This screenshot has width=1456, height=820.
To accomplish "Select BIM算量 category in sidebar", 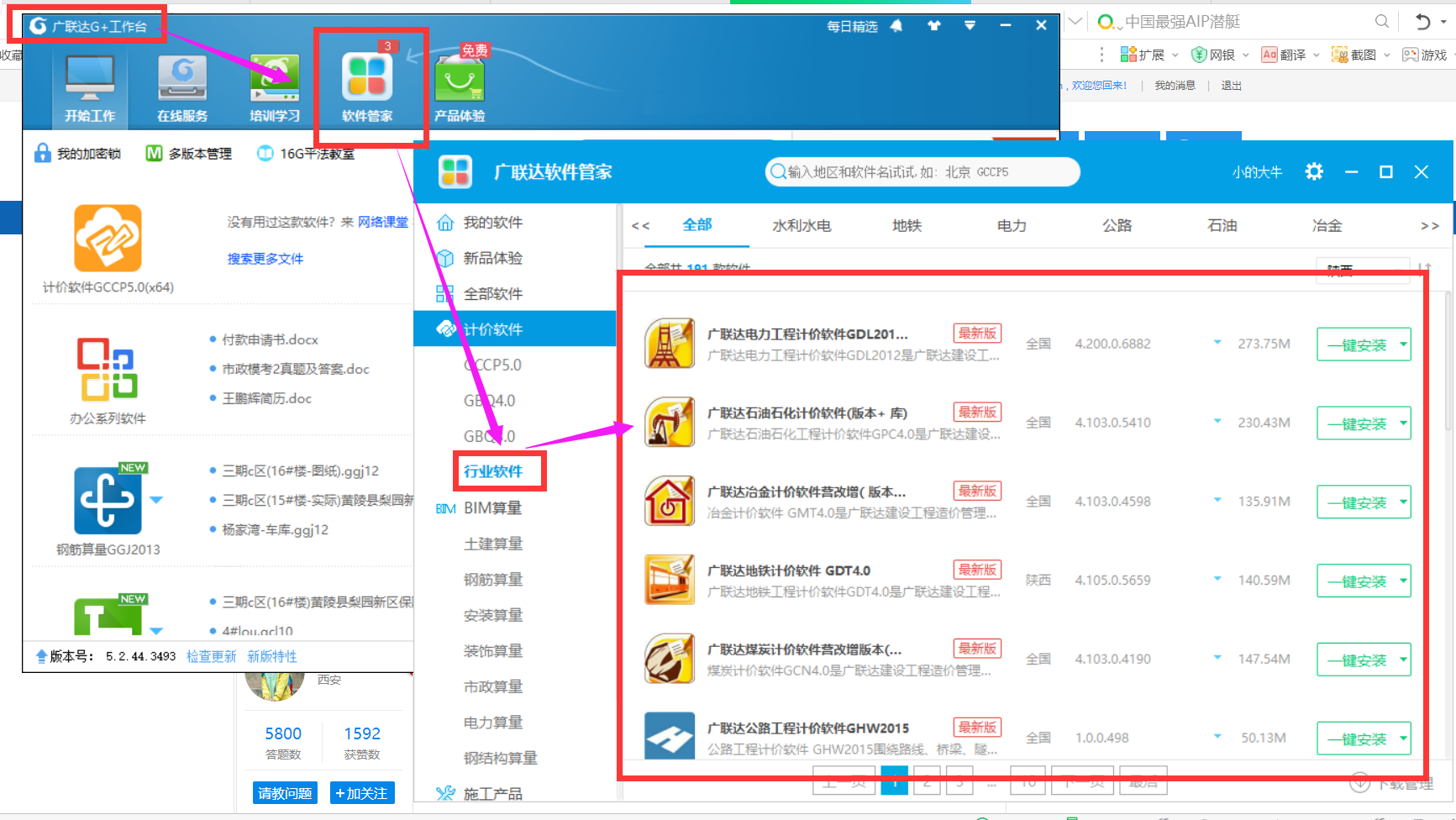I will tap(493, 507).
